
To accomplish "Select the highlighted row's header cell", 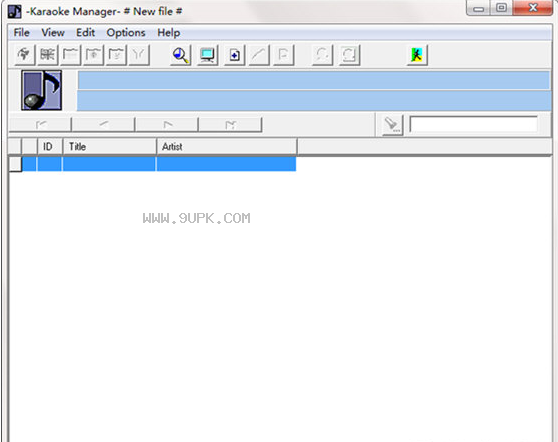I will [x=15, y=164].
